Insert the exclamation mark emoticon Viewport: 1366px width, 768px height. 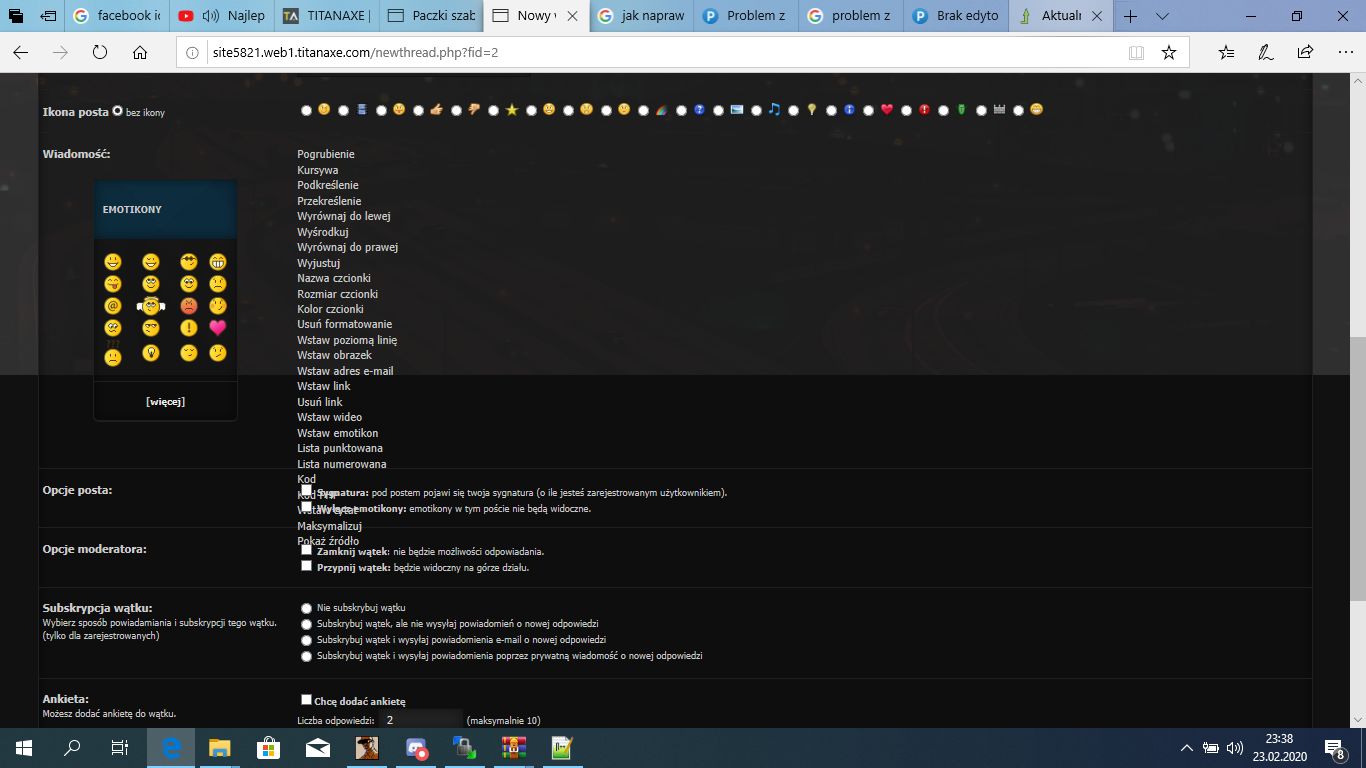189,328
